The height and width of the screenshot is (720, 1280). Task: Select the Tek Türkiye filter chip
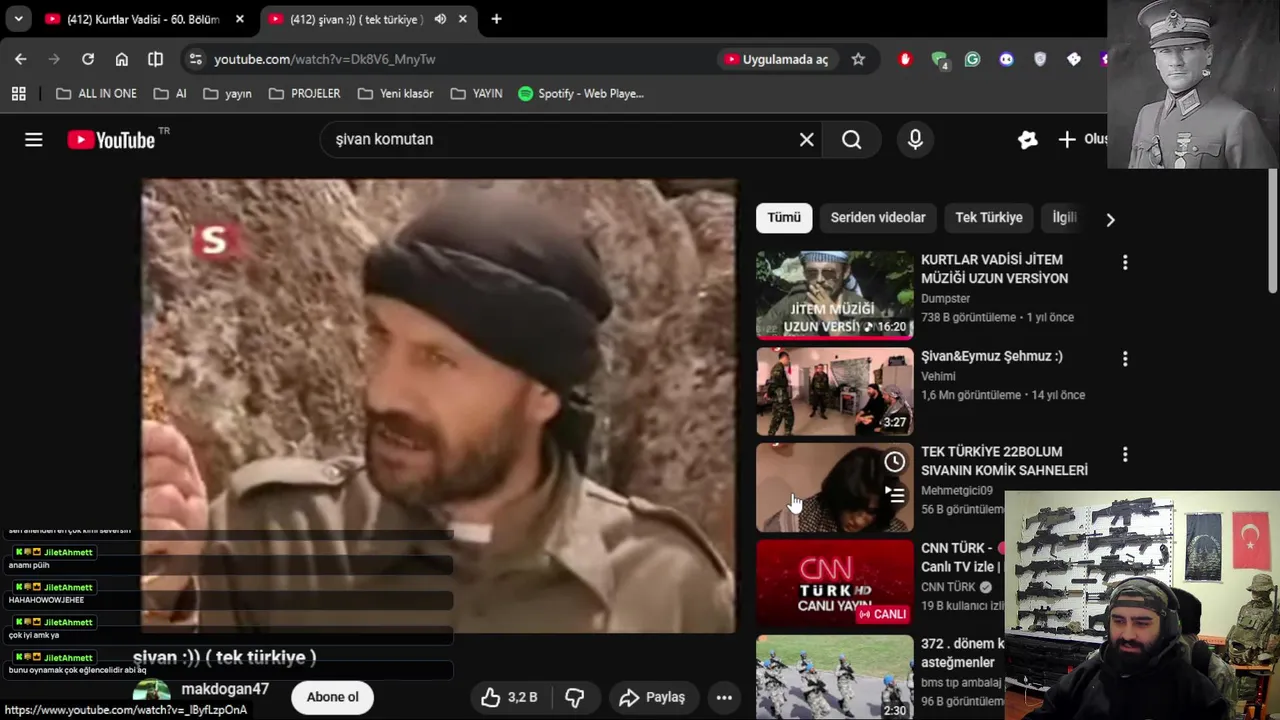(x=989, y=217)
